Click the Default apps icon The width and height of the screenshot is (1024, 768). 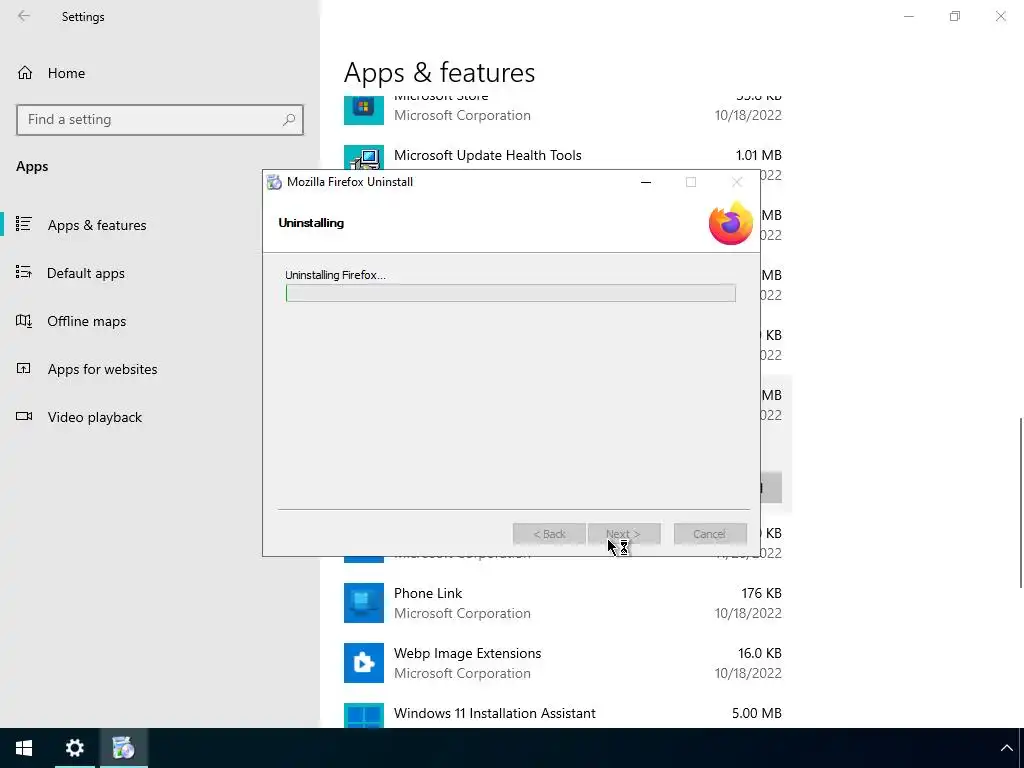[24, 272]
